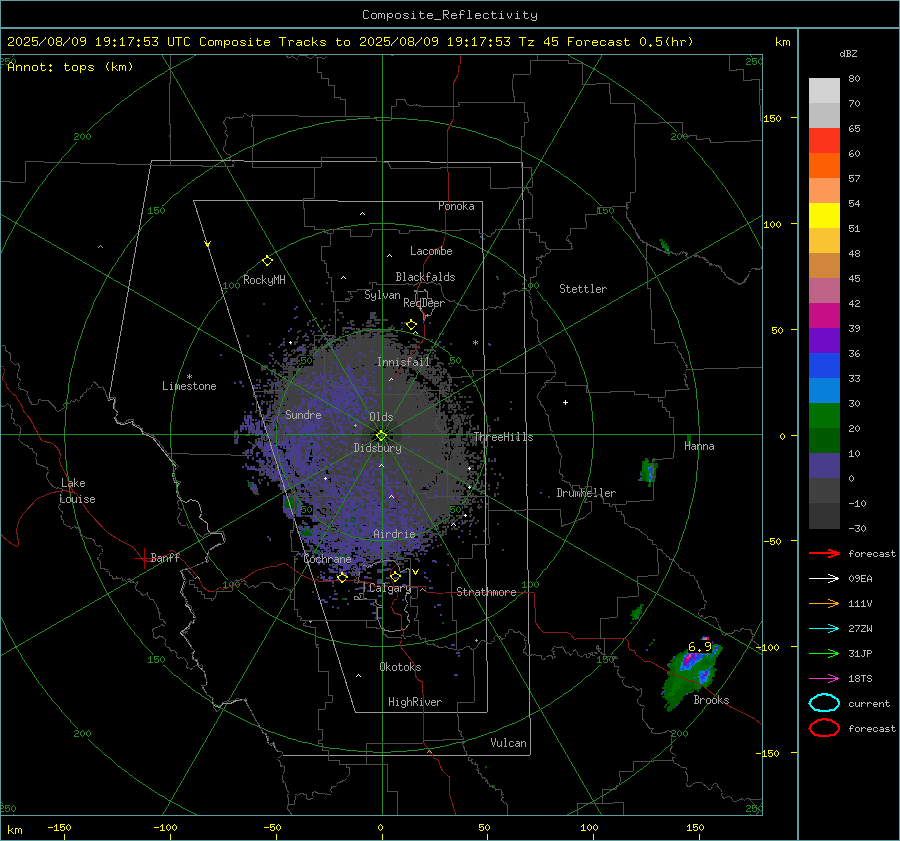Click the asterisk marker above Limestone

(x=189, y=377)
